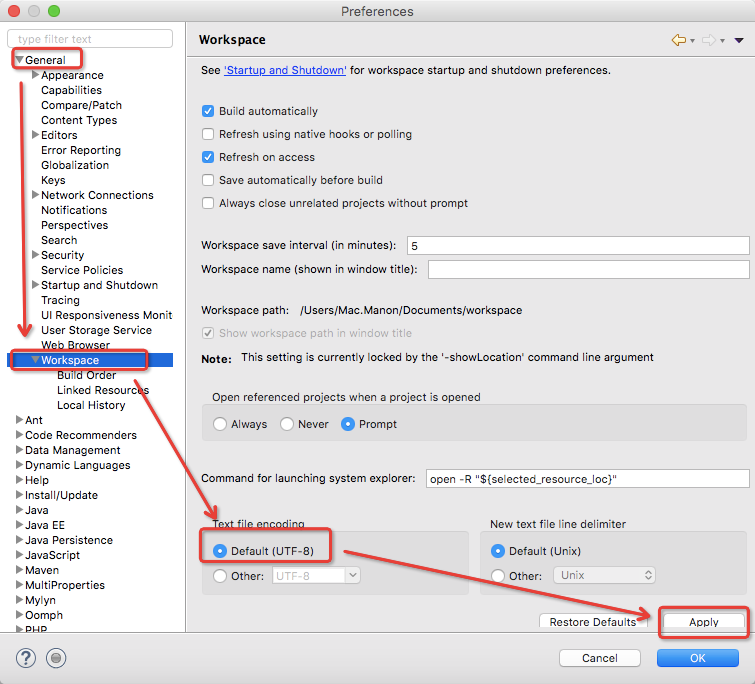Expand the Appearance tree node

point(35,75)
